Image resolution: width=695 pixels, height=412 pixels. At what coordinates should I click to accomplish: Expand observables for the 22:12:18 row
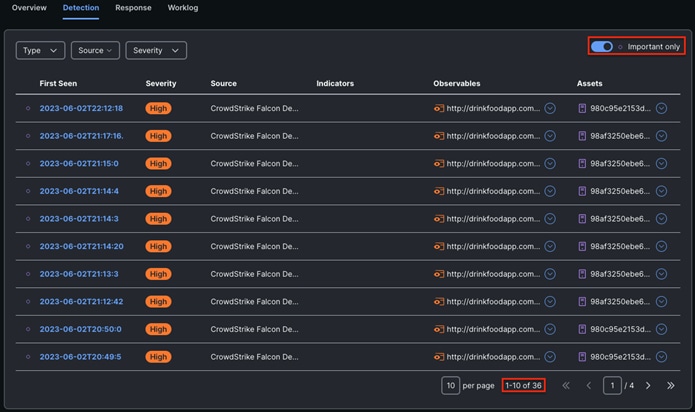[550, 108]
